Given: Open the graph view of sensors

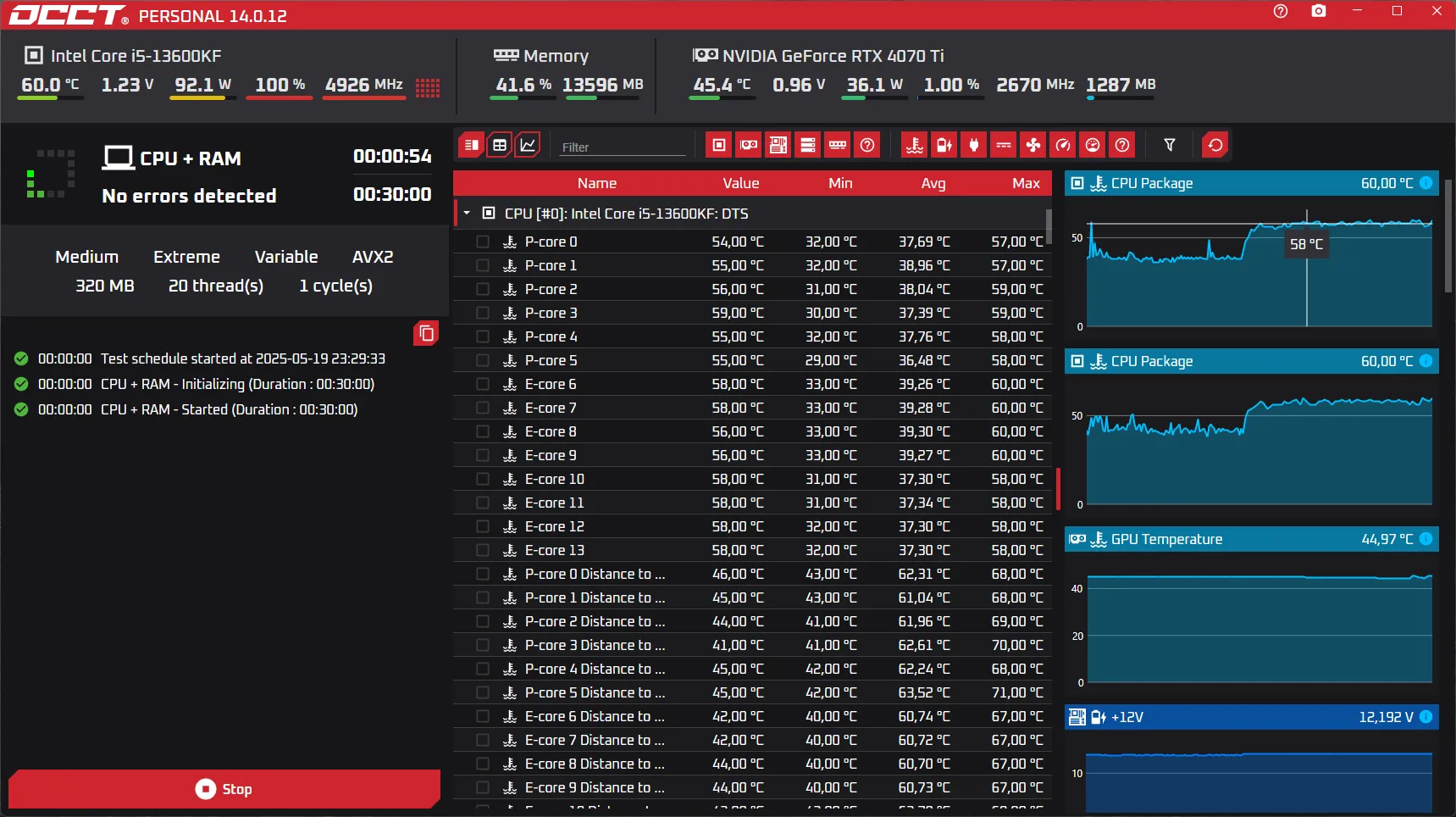Looking at the screenshot, I should (x=528, y=145).
